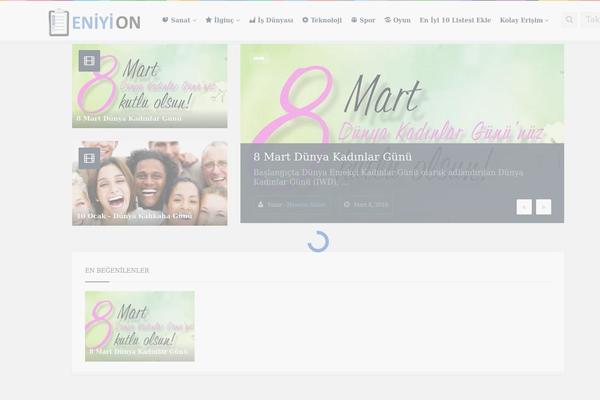Click the ball icon beside Spor
Image resolution: width=600 pixels, height=400 pixels.
[x=354, y=20]
